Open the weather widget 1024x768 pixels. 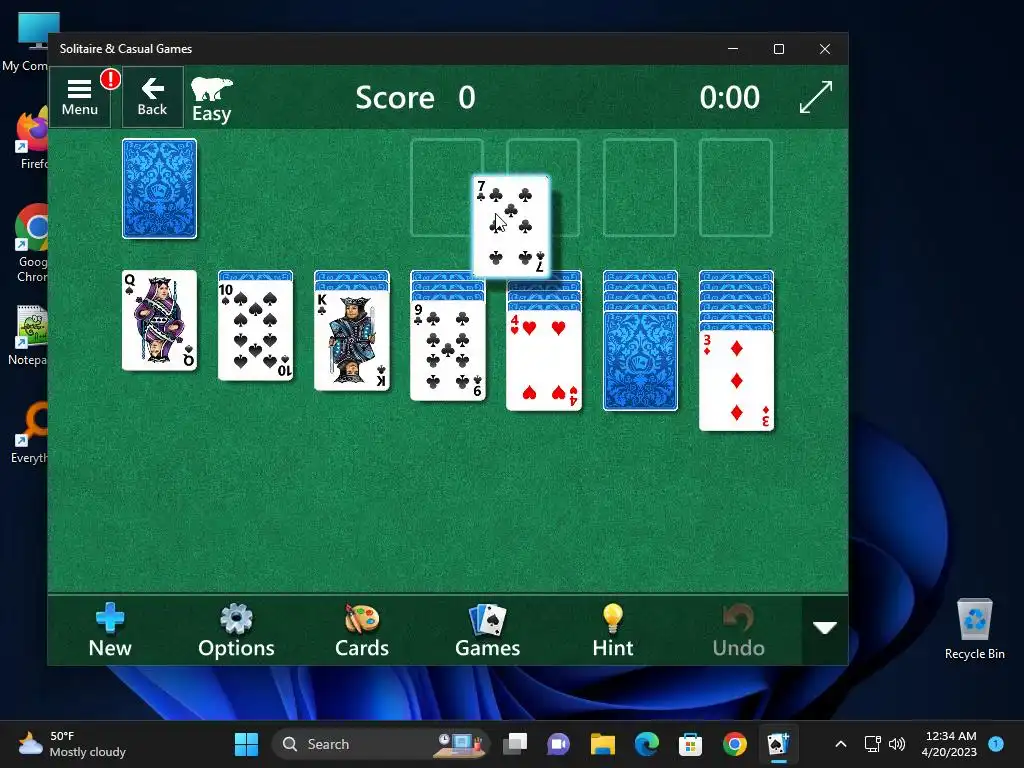point(72,744)
